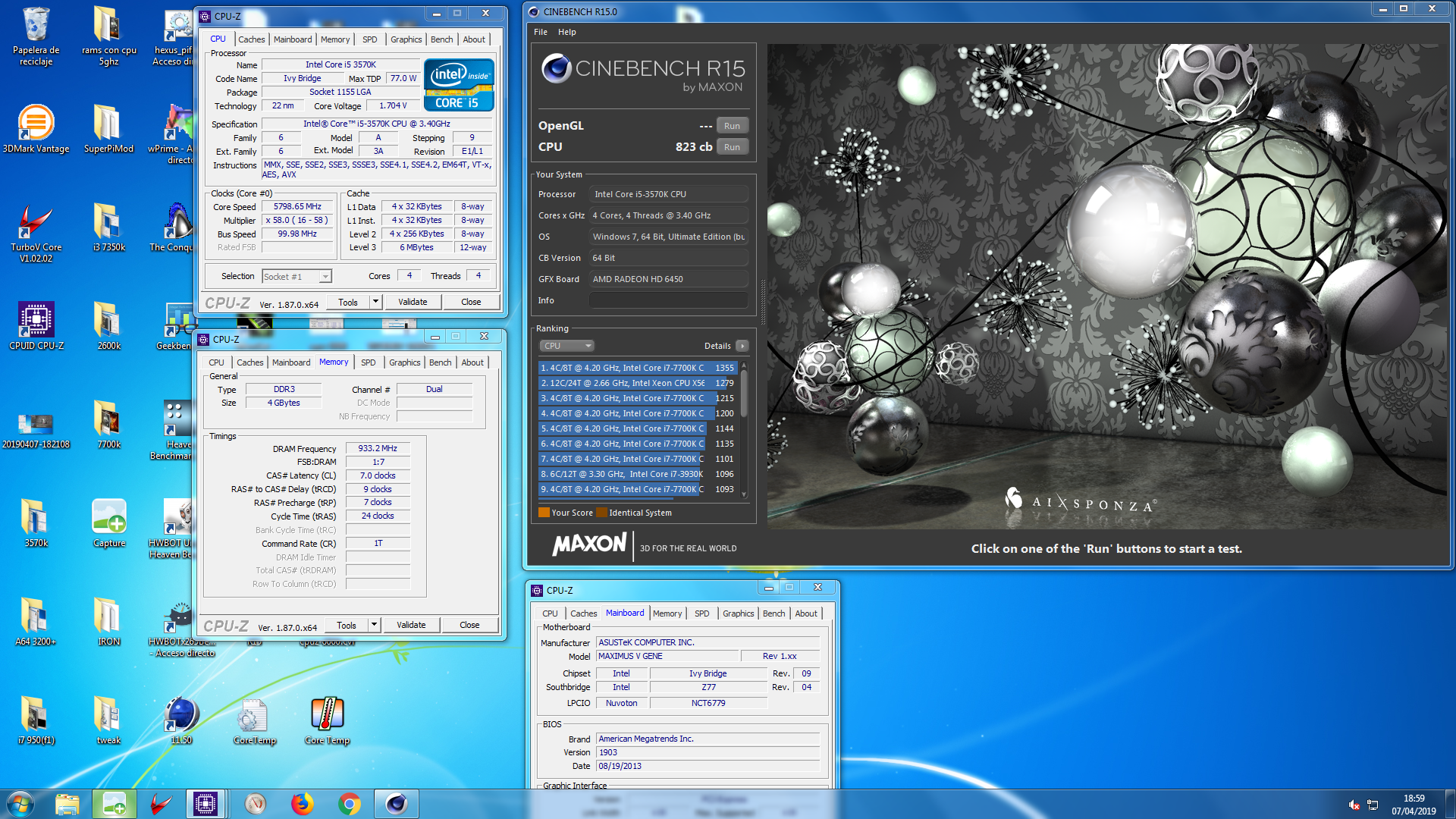This screenshot has height=819, width=1456.
Task: Click the MAXIMUS V GENE model field
Action: pos(666,656)
